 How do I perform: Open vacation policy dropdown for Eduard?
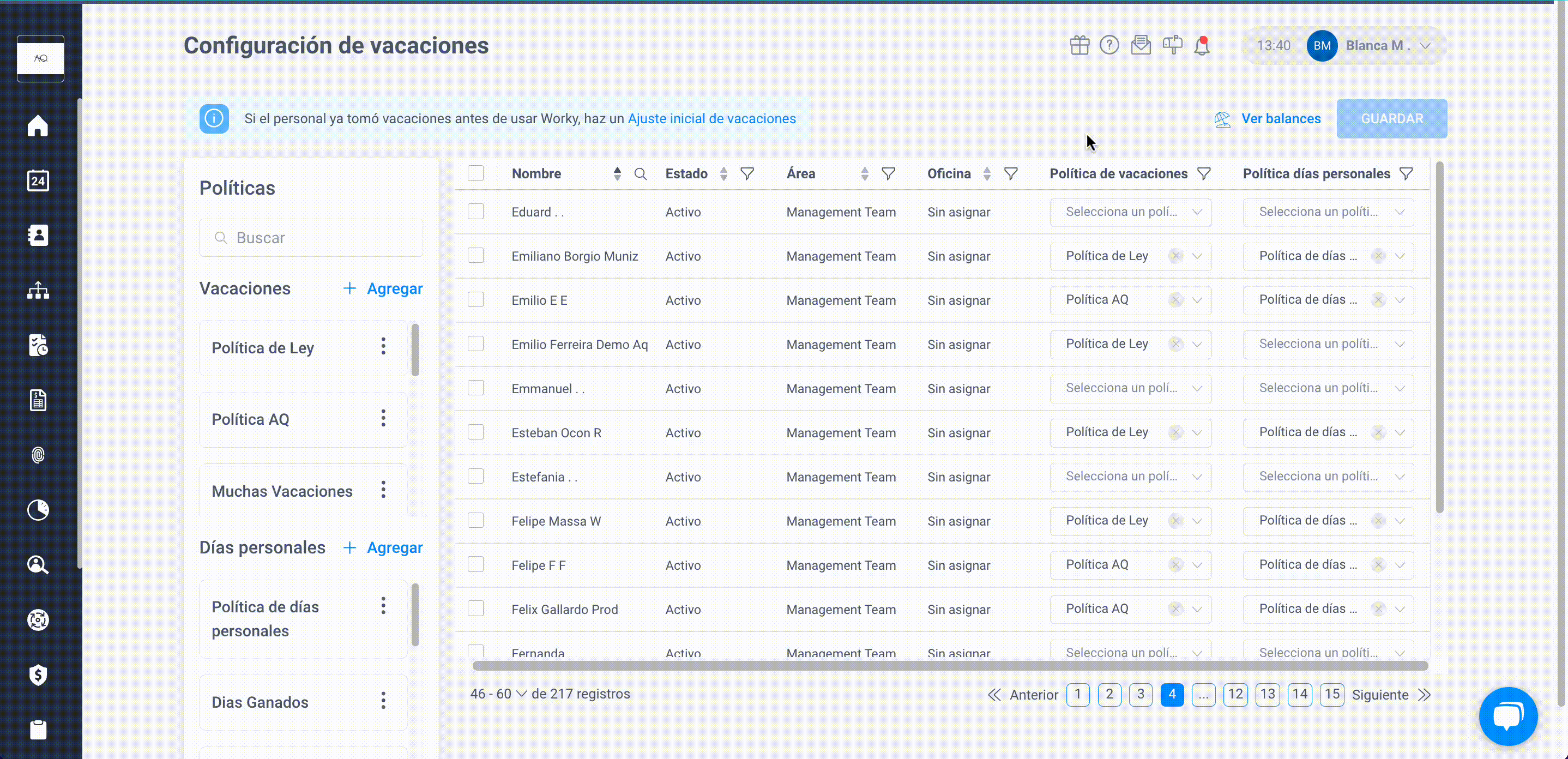1130,212
